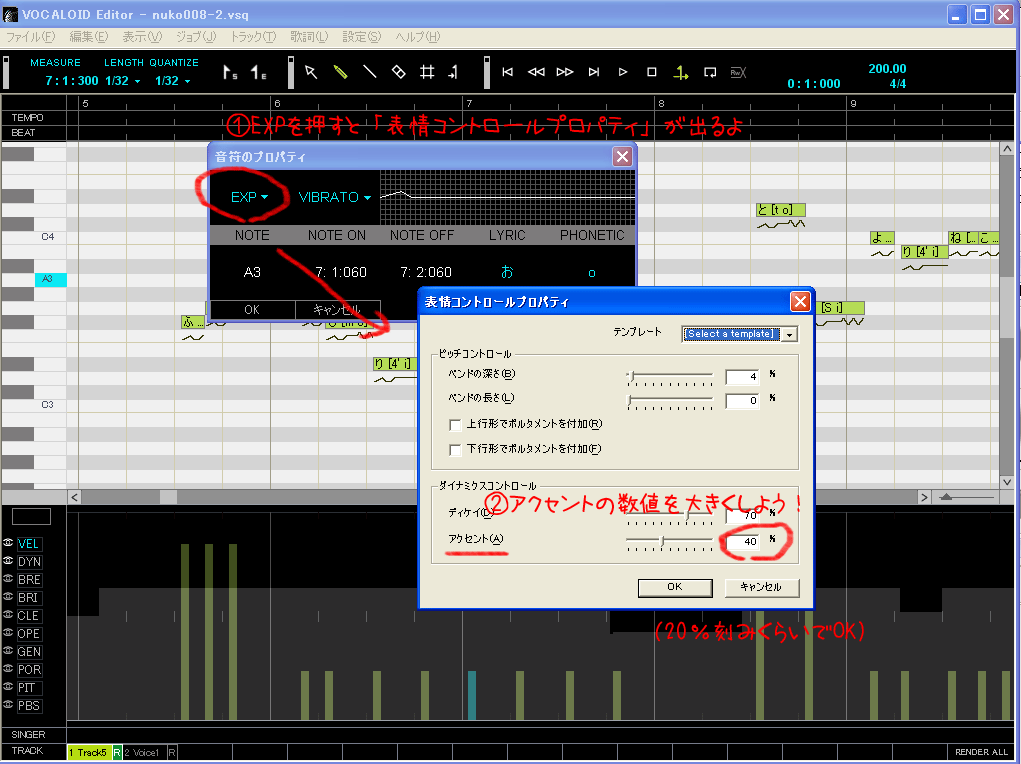Viewport: 1021px width, 764px height.
Task: Enable portamento in ascending checkbox
Action: (x=455, y=425)
